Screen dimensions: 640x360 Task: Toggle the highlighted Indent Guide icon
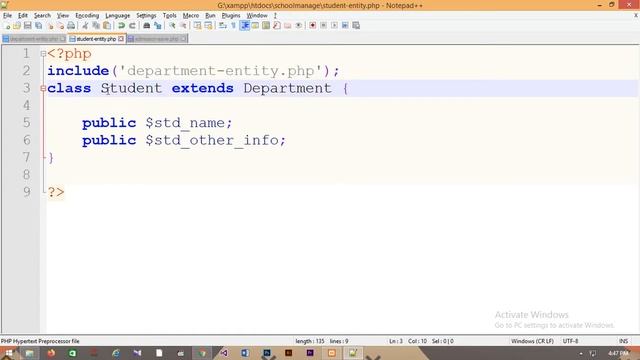click(x=244, y=26)
